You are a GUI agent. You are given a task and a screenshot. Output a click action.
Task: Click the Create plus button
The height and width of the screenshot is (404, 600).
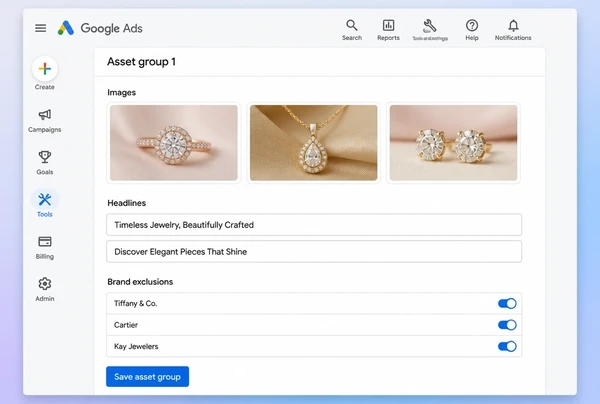(x=45, y=69)
